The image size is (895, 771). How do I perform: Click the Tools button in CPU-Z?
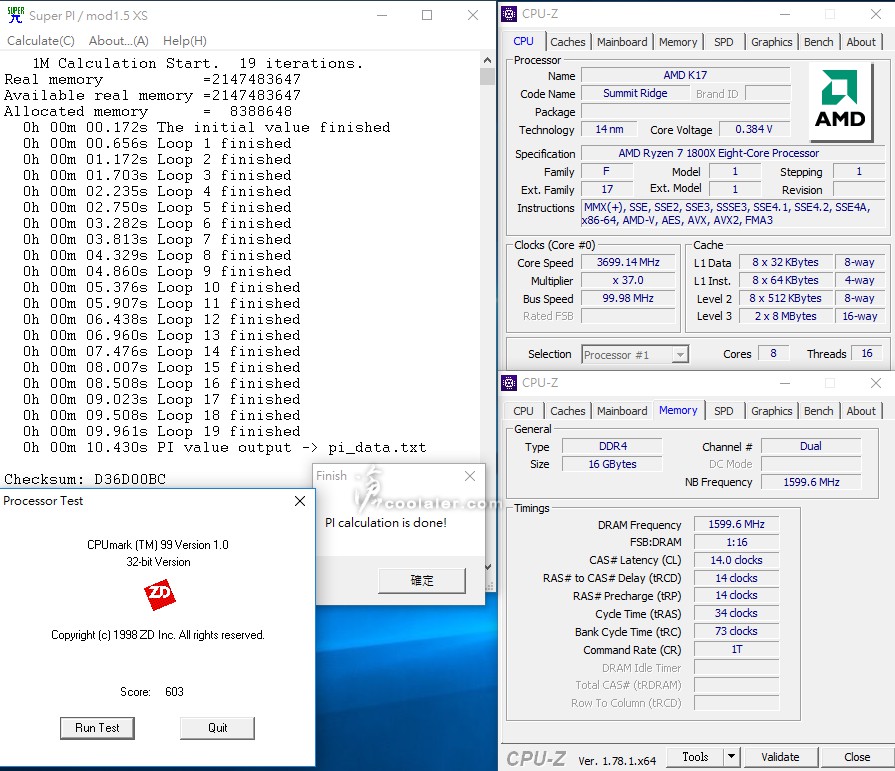tap(695, 757)
